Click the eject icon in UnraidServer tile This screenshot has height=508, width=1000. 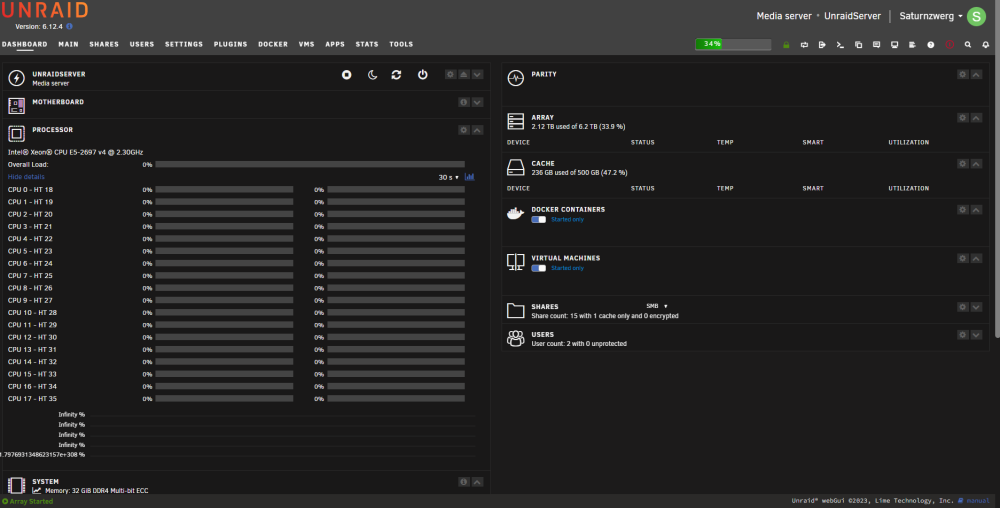pos(464,75)
